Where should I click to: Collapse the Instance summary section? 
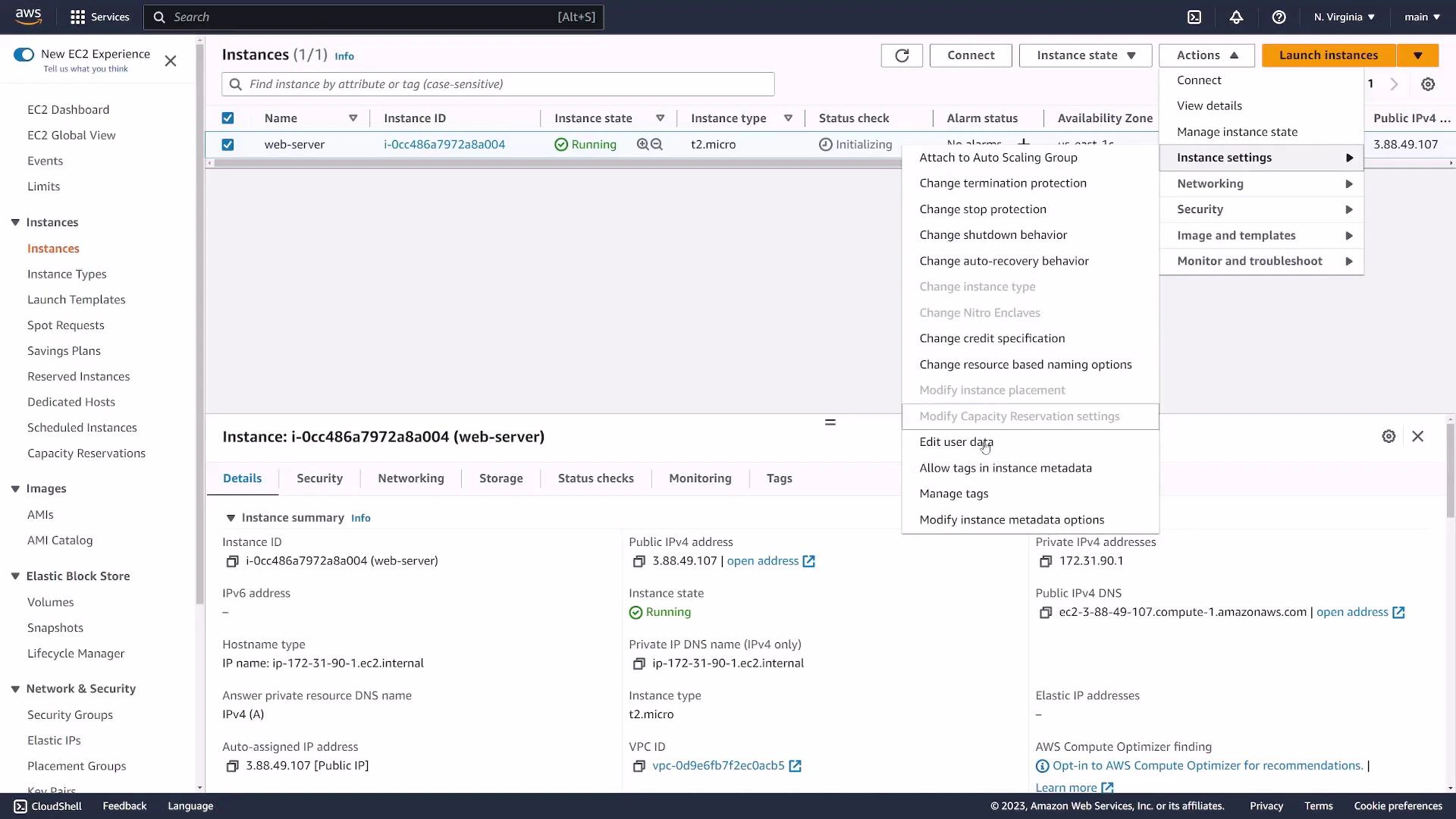(231, 518)
